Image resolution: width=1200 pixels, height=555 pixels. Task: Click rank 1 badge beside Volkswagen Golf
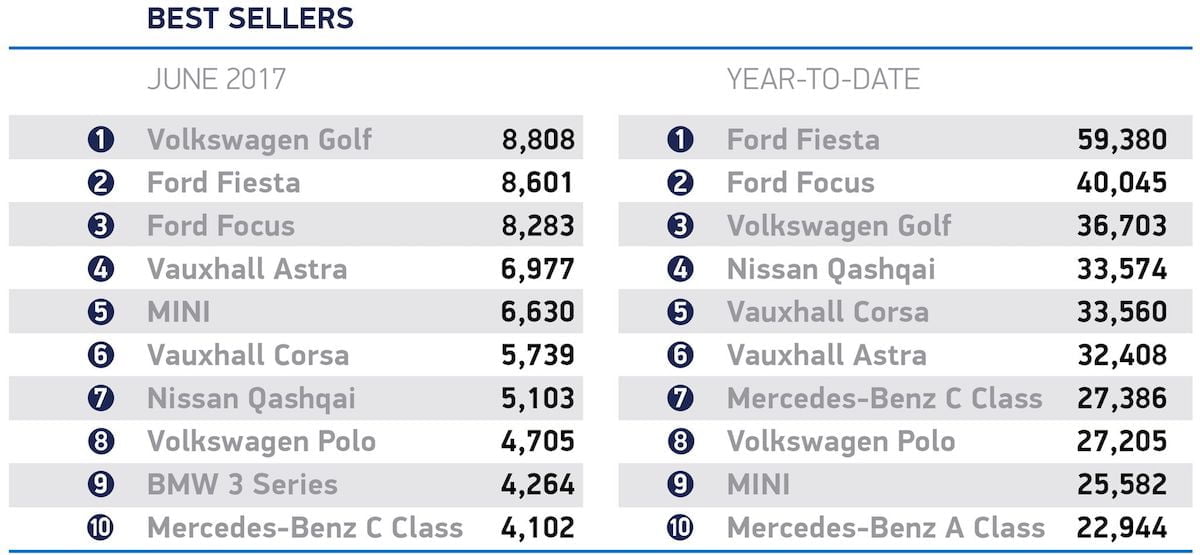click(x=101, y=139)
